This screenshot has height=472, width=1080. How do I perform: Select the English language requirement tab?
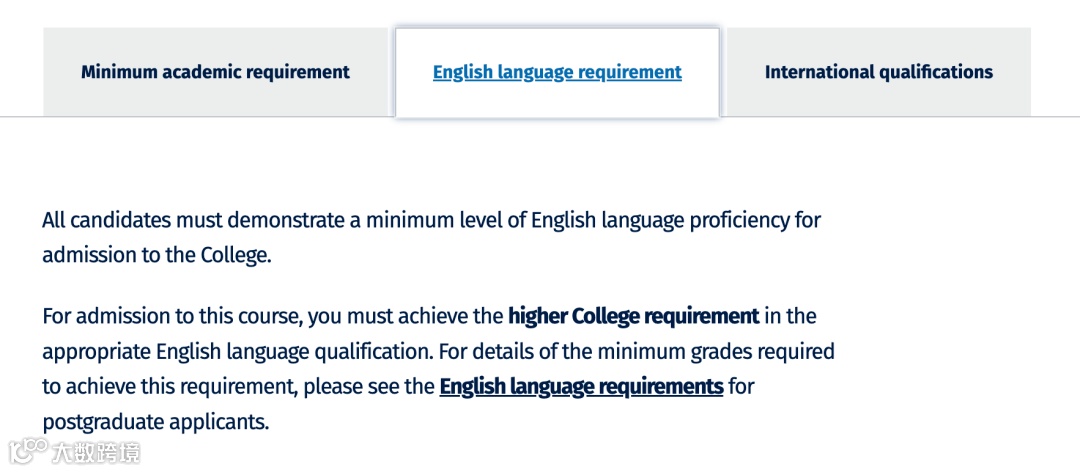[557, 72]
